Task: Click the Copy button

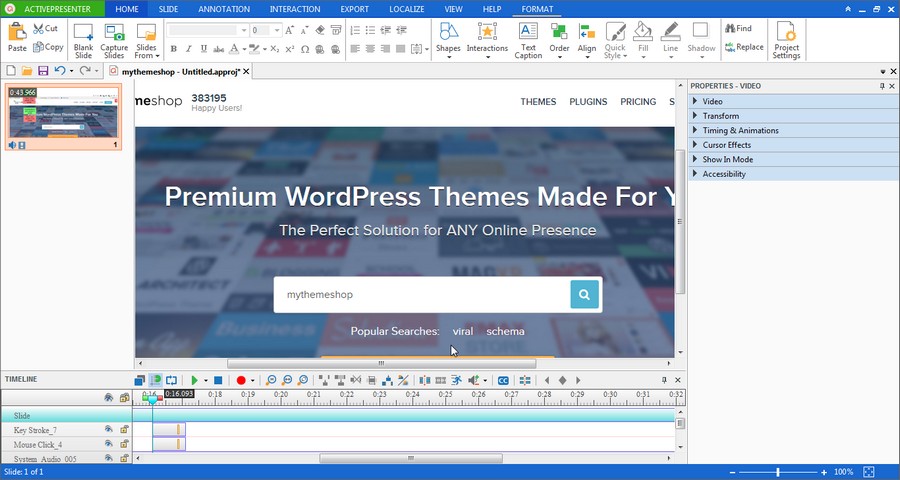Action: 48,47
